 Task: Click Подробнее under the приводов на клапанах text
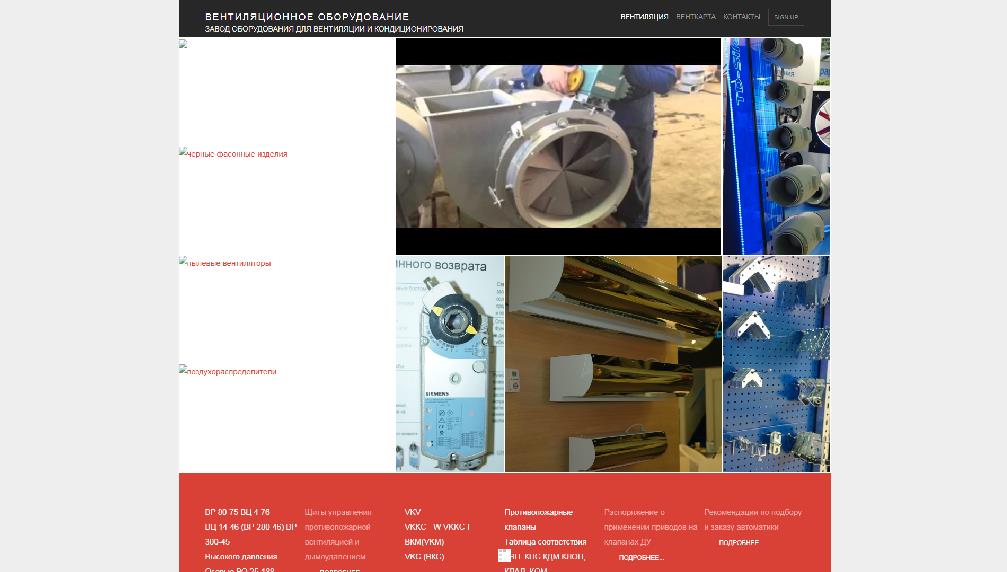(641, 557)
